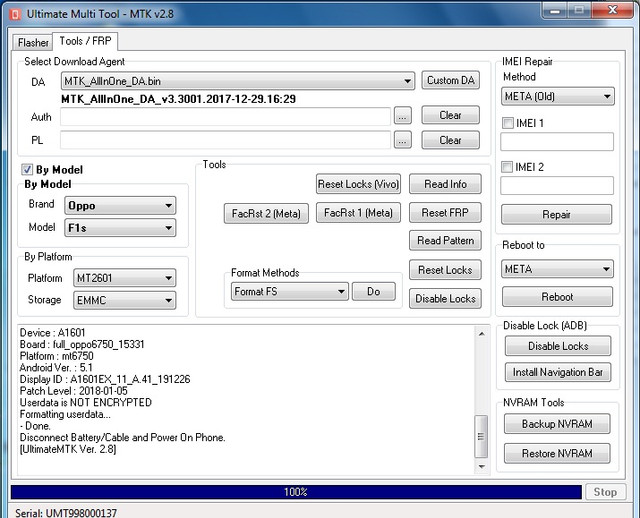The width and height of the screenshot is (640, 518).
Task: Click Disable Locks in Tools group
Action: (x=445, y=299)
